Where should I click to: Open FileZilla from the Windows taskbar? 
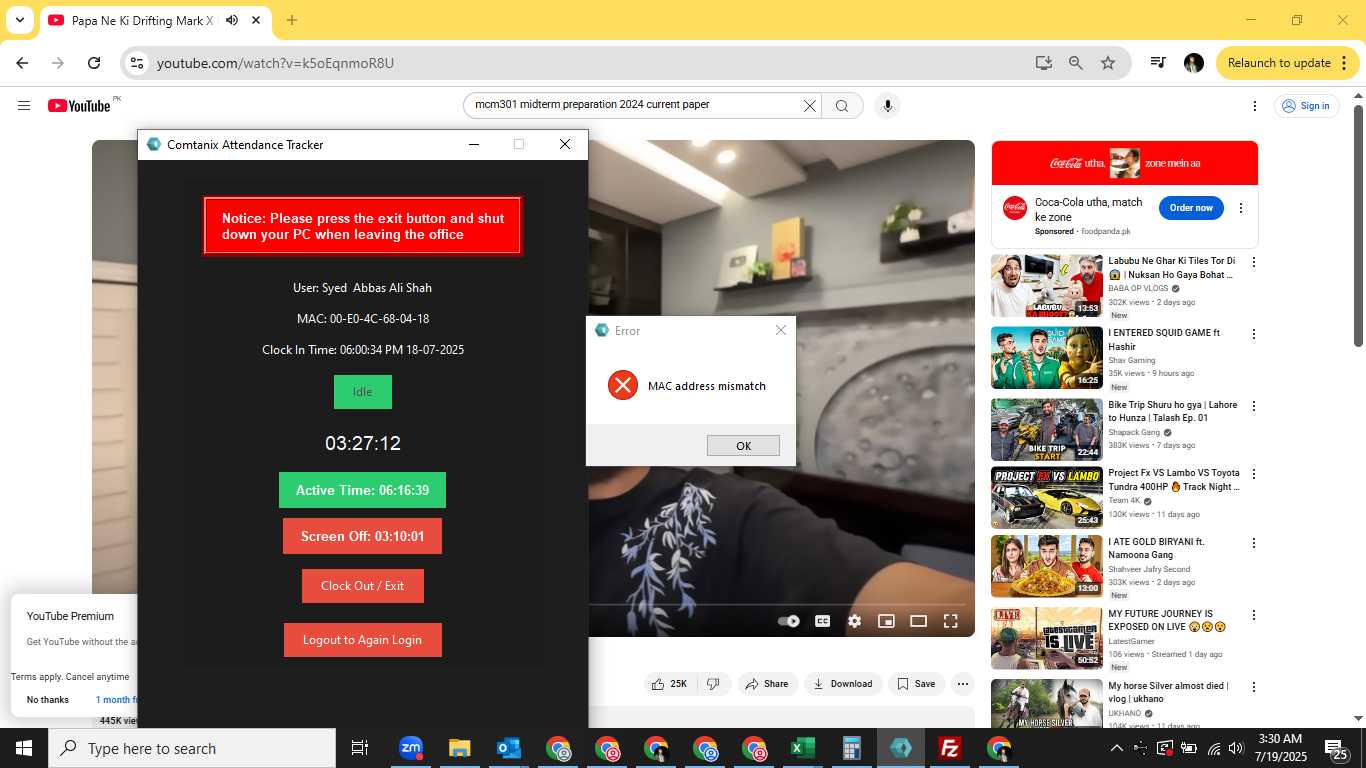pyautogui.click(x=950, y=748)
